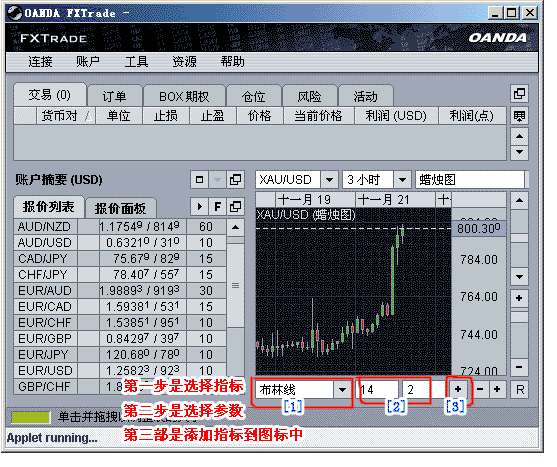Sort by 当前价格 column header
Viewport: 557px width, 467px height.
pos(319,116)
